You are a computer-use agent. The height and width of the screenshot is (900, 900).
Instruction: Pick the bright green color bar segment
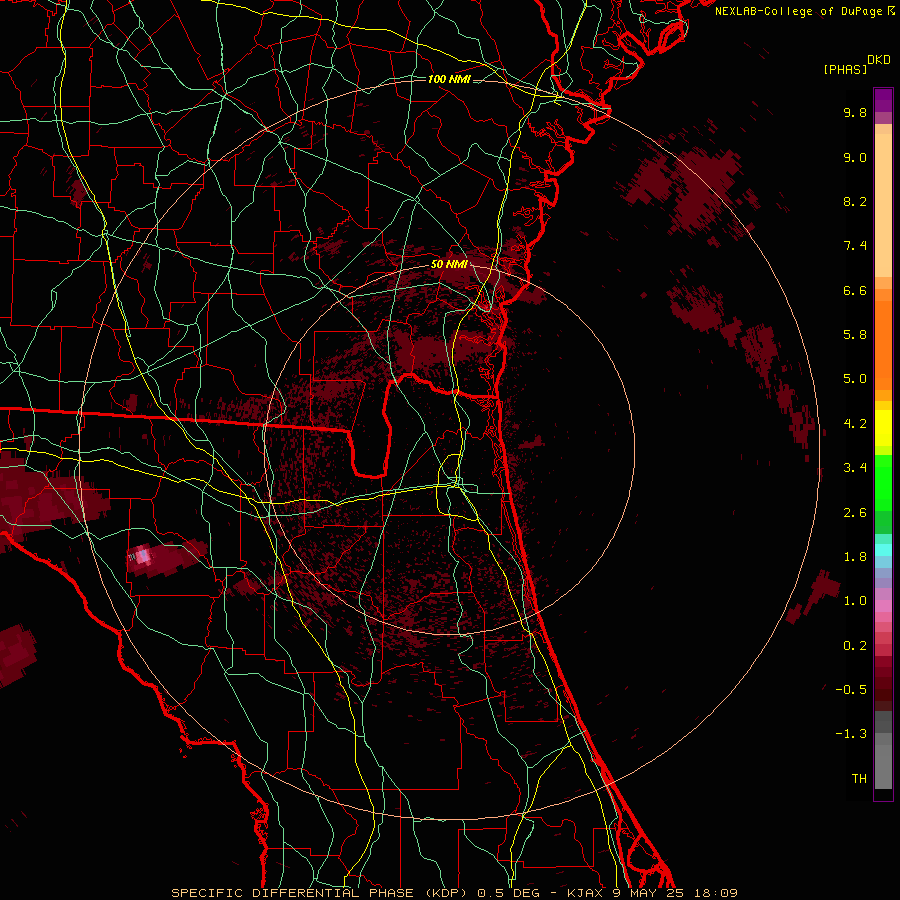click(883, 482)
